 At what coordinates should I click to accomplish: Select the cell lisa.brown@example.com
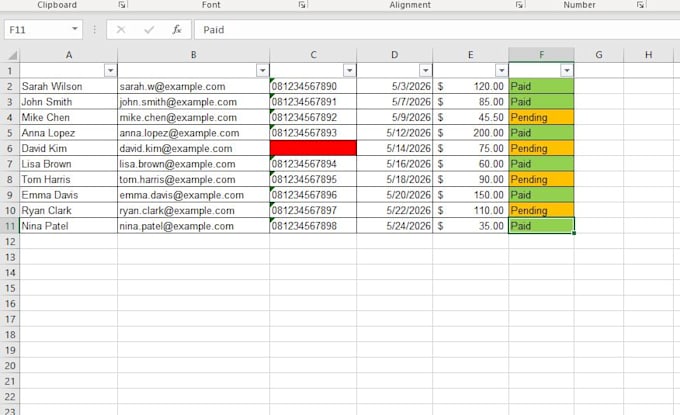point(193,164)
